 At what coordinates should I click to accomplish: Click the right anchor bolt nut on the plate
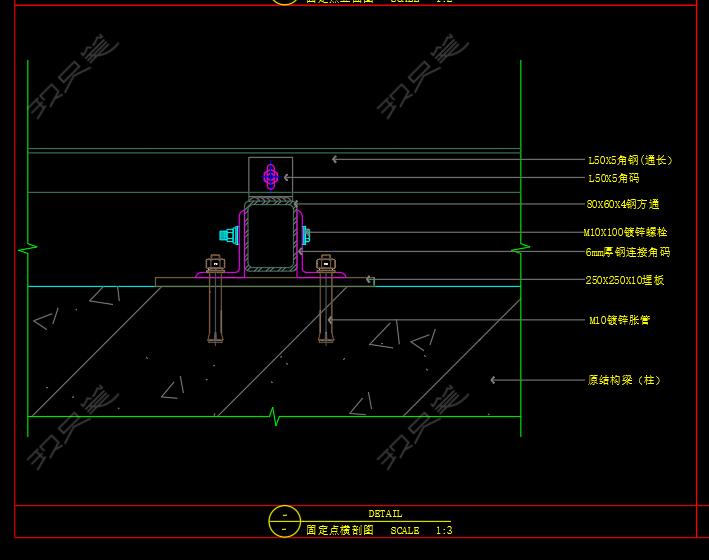[325, 265]
